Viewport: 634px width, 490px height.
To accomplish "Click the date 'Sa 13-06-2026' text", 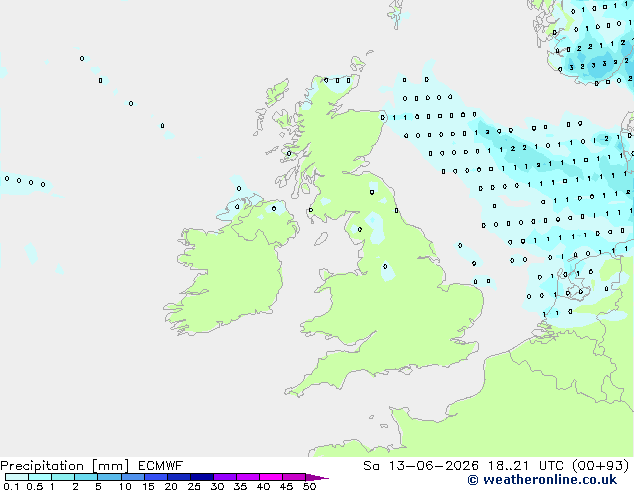I will click(421, 466).
